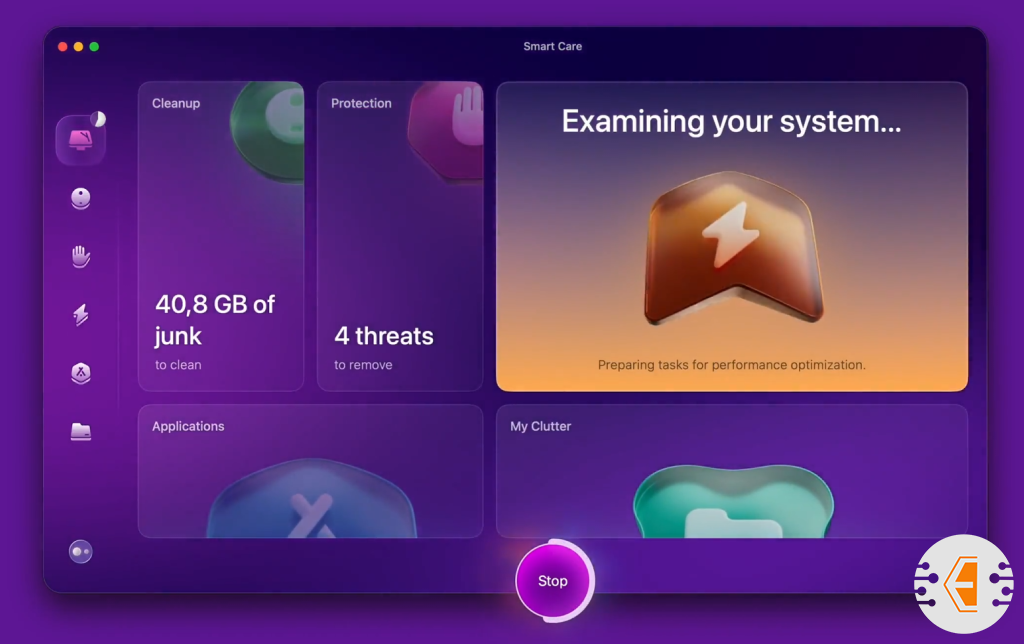Open the assistant icon at the sidebar bottom
This screenshot has height=644, width=1024.
[x=81, y=551]
